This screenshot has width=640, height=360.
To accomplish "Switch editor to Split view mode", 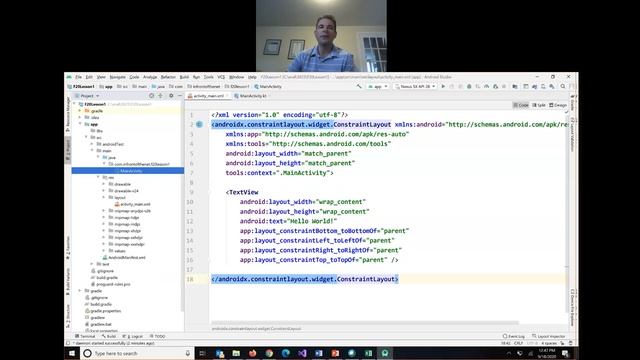I will pos(539,105).
